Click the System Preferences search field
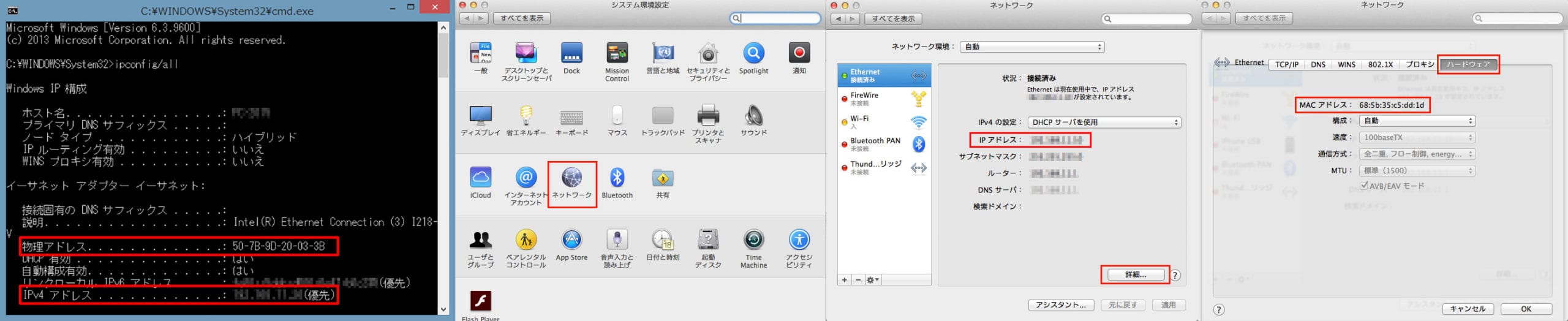This screenshot has width=1568, height=321. tap(779, 18)
